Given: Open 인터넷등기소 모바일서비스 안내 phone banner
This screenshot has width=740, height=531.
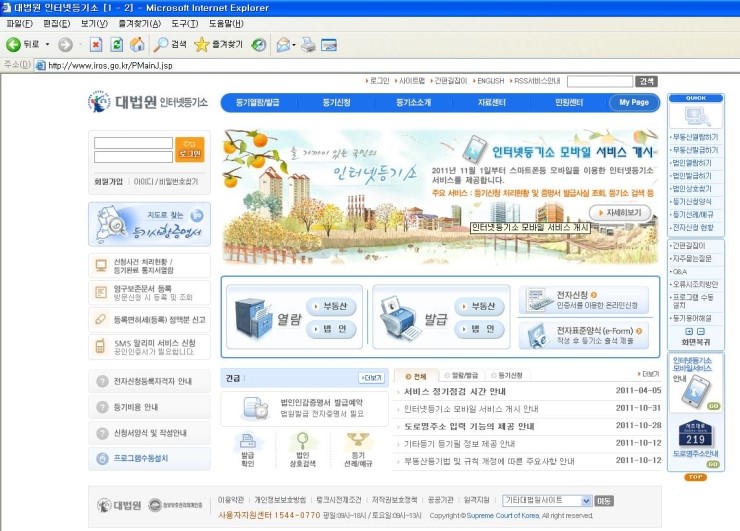Looking at the screenshot, I should 696,384.
